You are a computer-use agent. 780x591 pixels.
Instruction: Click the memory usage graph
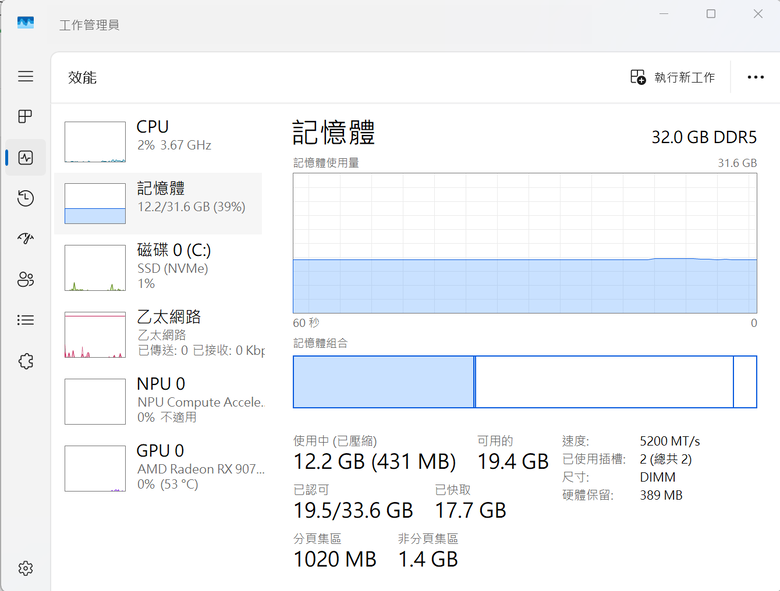pos(525,243)
